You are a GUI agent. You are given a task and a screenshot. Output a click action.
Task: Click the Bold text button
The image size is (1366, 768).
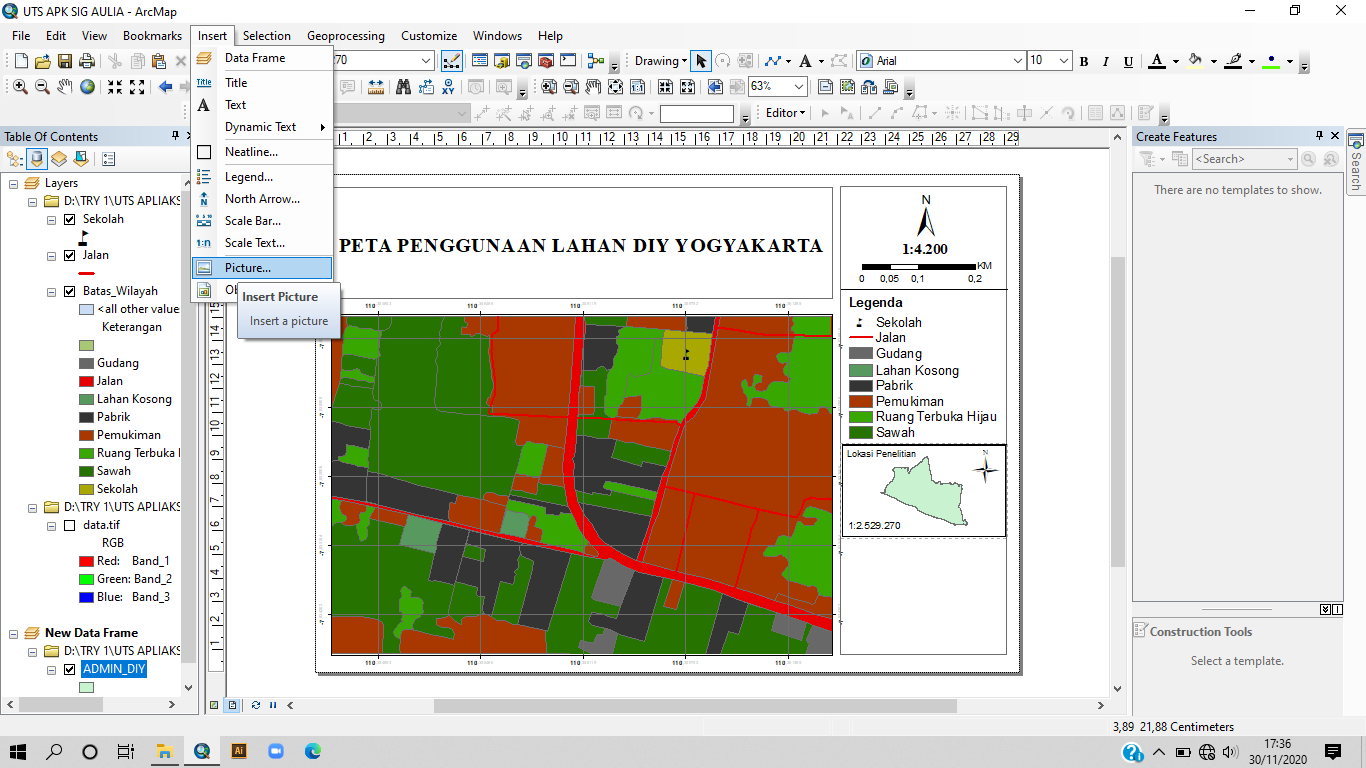click(x=1084, y=61)
